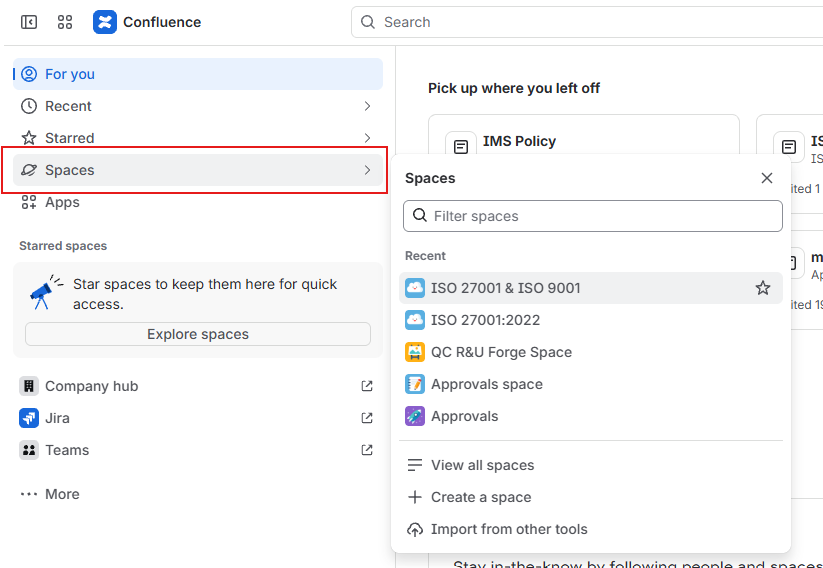
Task: Click the Confluence logo icon
Action: 105,22
